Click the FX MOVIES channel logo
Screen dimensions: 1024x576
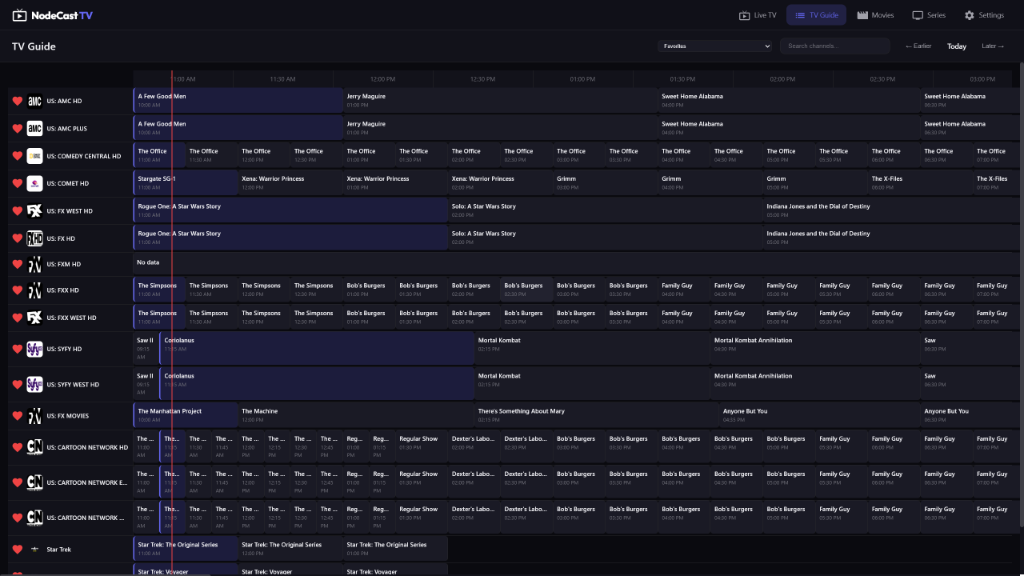pos(35,416)
